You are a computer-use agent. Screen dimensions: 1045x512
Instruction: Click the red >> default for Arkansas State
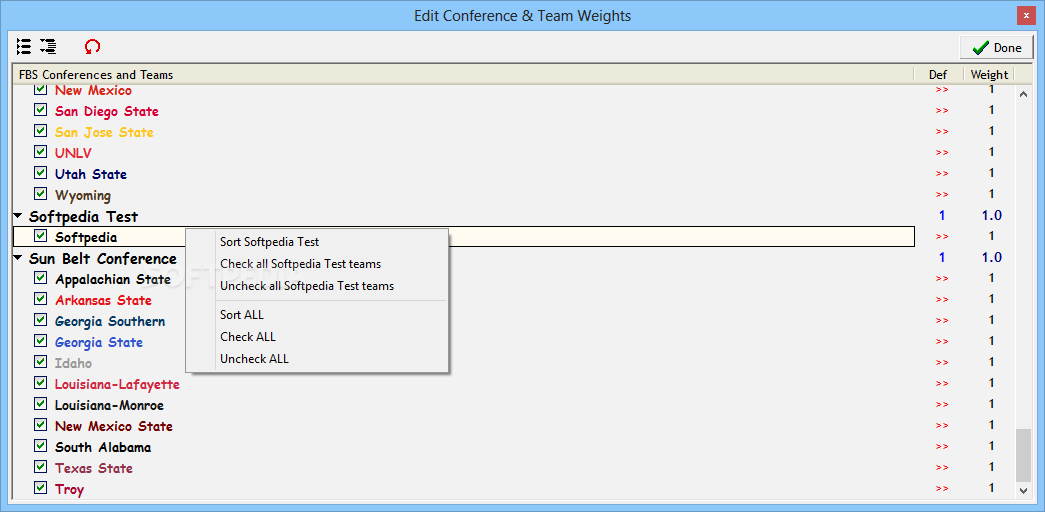click(x=942, y=299)
